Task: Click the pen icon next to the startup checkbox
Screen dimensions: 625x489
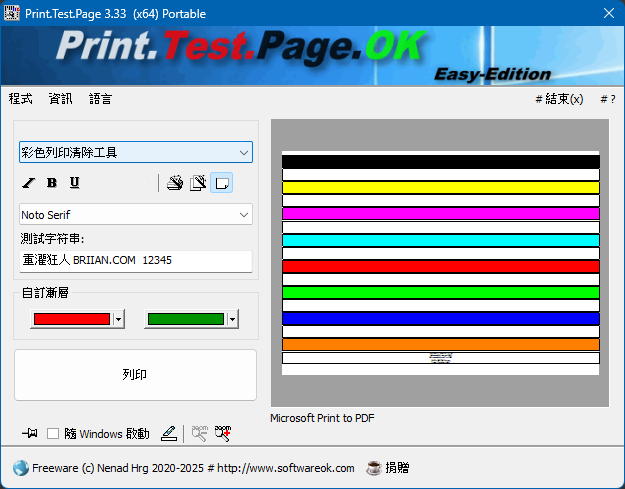Action: (x=169, y=433)
